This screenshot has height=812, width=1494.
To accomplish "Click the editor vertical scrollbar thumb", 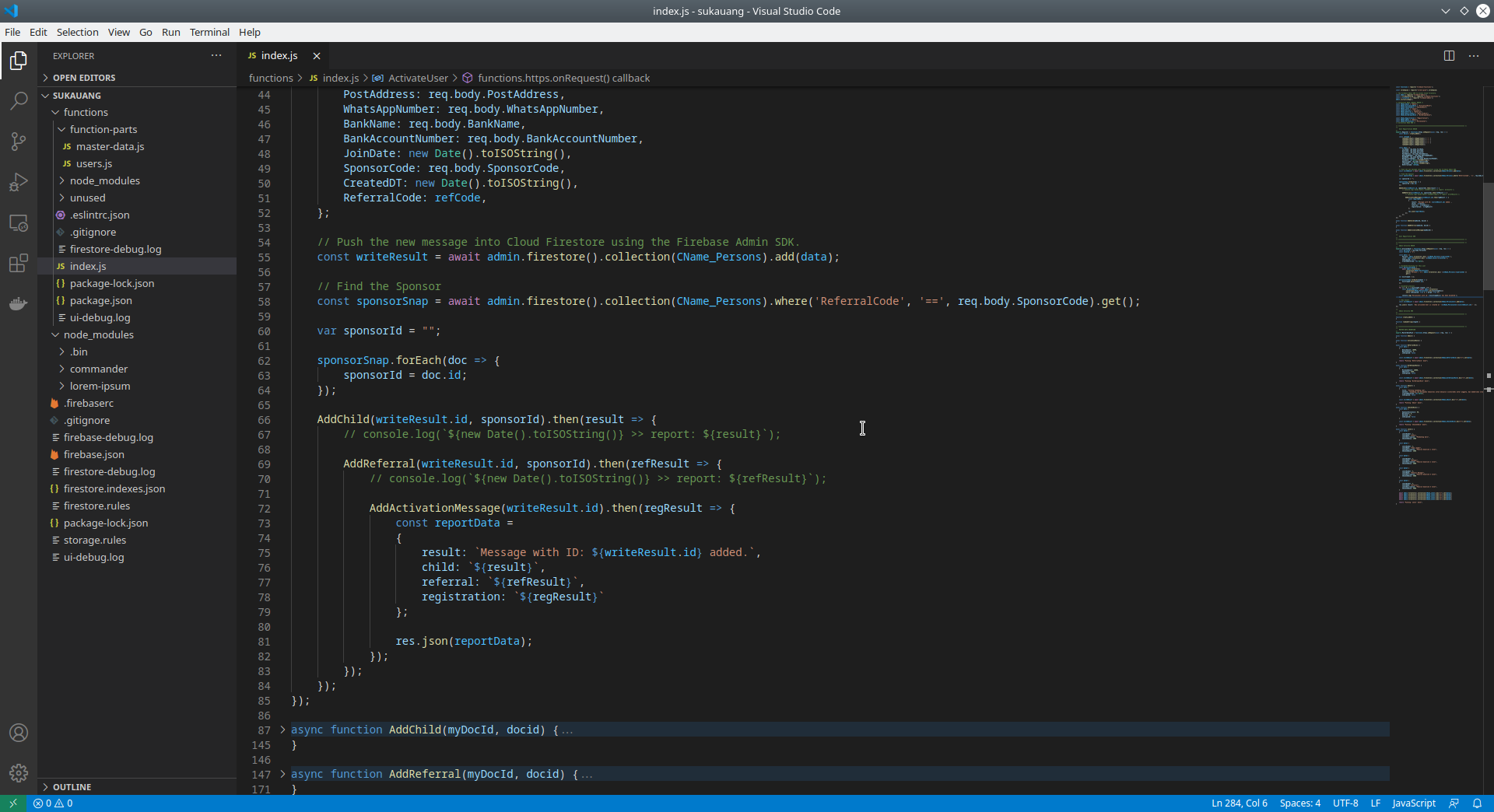I will tap(1489, 236).
